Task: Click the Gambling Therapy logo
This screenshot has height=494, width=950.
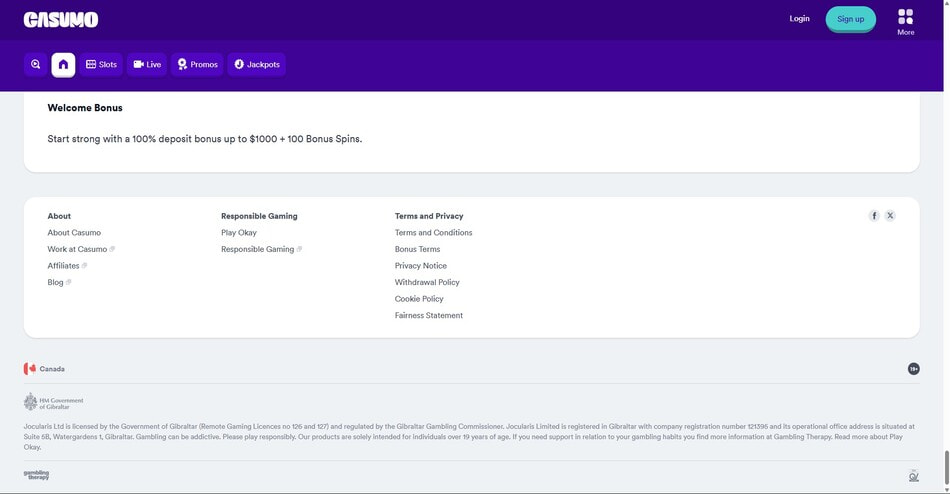Action: [36, 475]
